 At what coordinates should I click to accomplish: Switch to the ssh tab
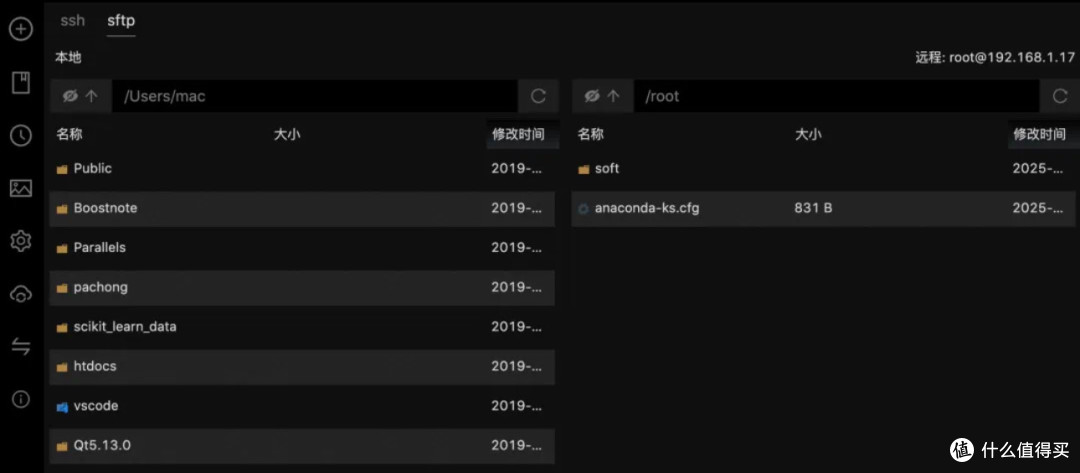[x=72, y=21]
